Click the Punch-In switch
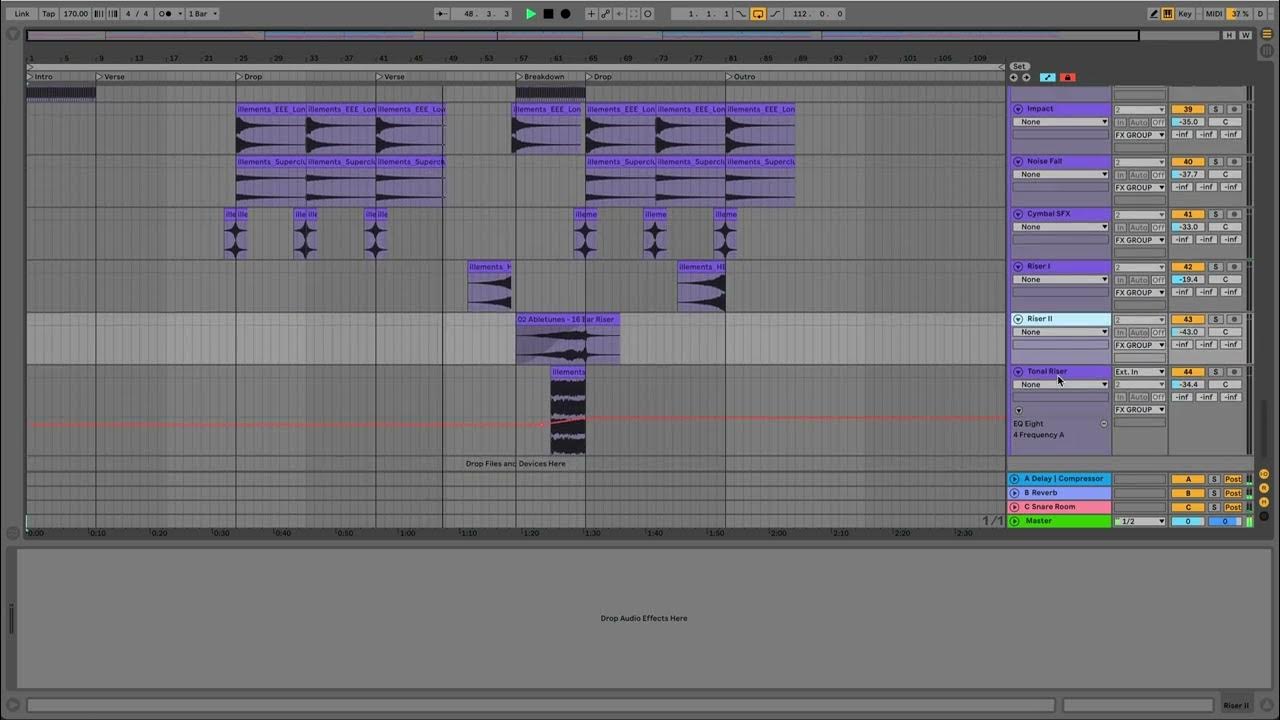Screen dimensions: 1280x720 [741, 14]
